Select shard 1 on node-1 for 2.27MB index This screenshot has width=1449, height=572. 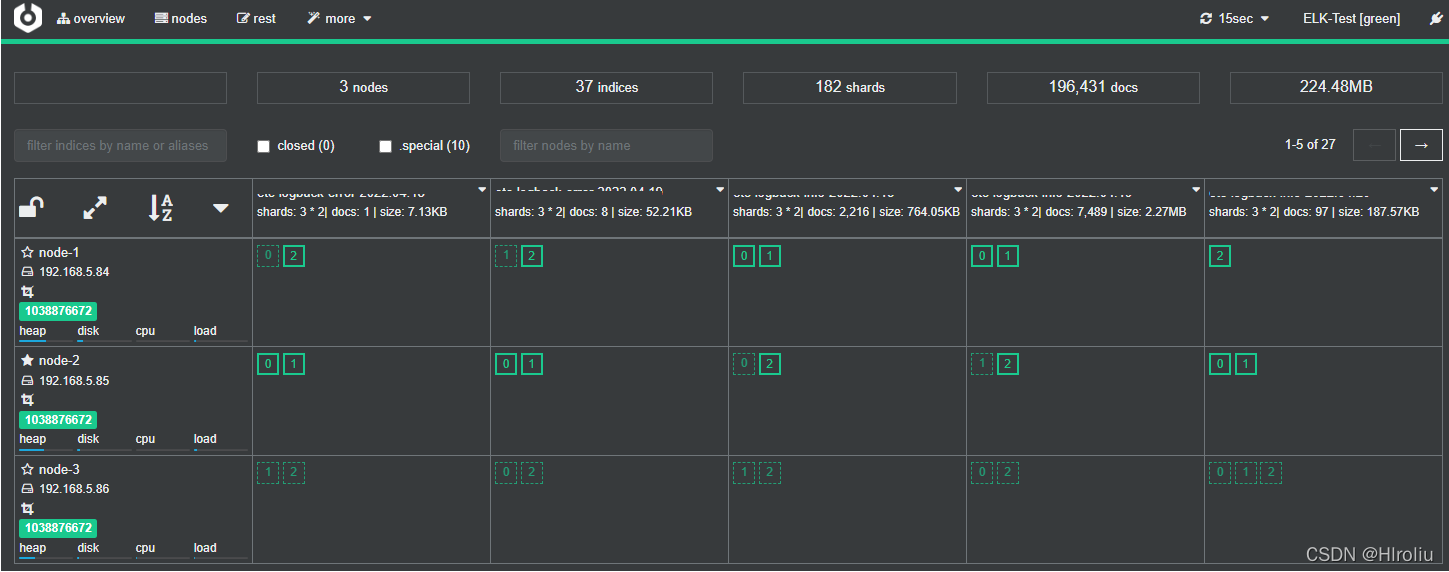click(1008, 256)
